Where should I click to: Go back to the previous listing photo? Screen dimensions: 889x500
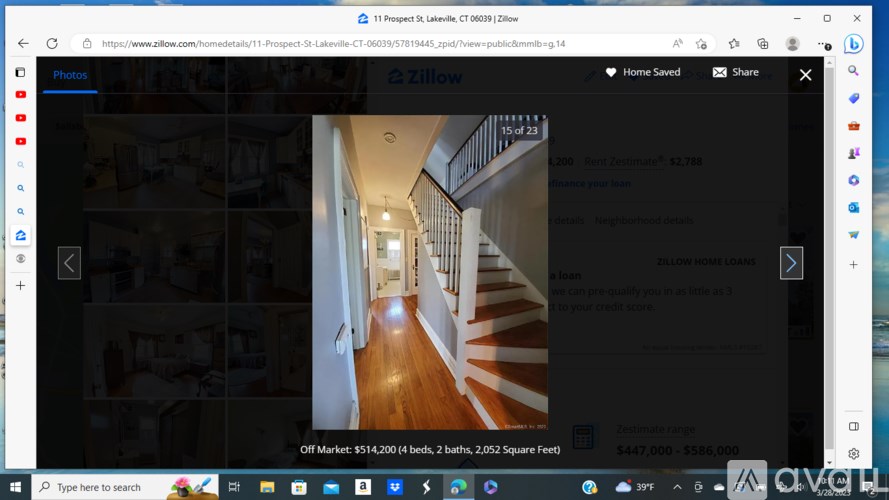pyautogui.click(x=69, y=263)
